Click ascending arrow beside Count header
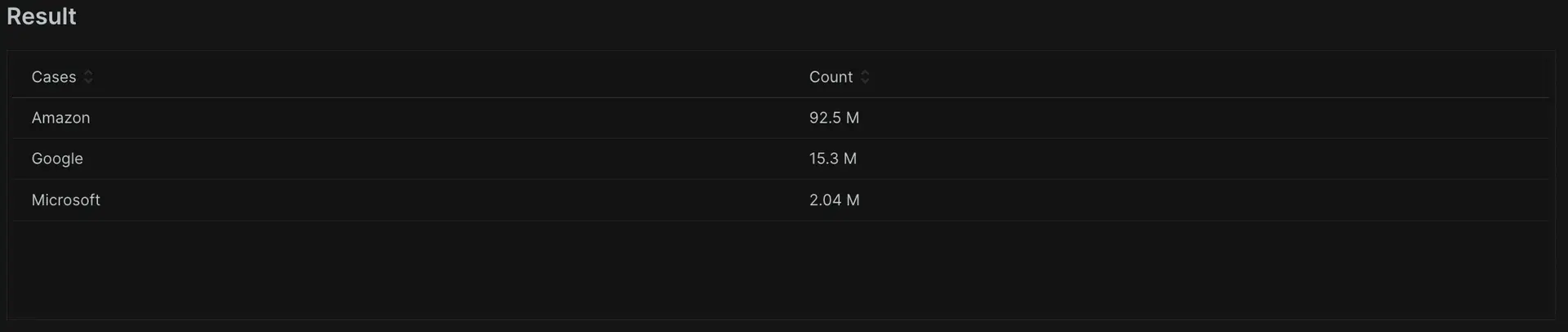 tap(865, 73)
